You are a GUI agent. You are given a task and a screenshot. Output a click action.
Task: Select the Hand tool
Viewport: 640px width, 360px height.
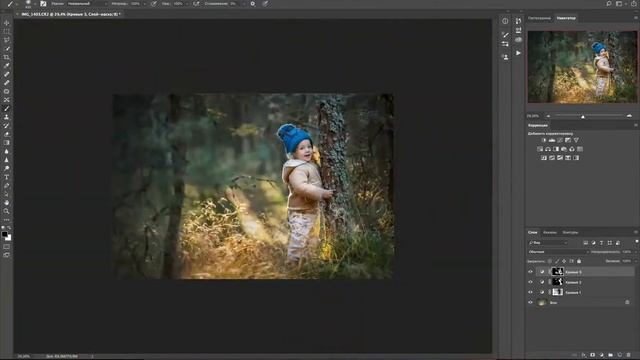point(7,203)
